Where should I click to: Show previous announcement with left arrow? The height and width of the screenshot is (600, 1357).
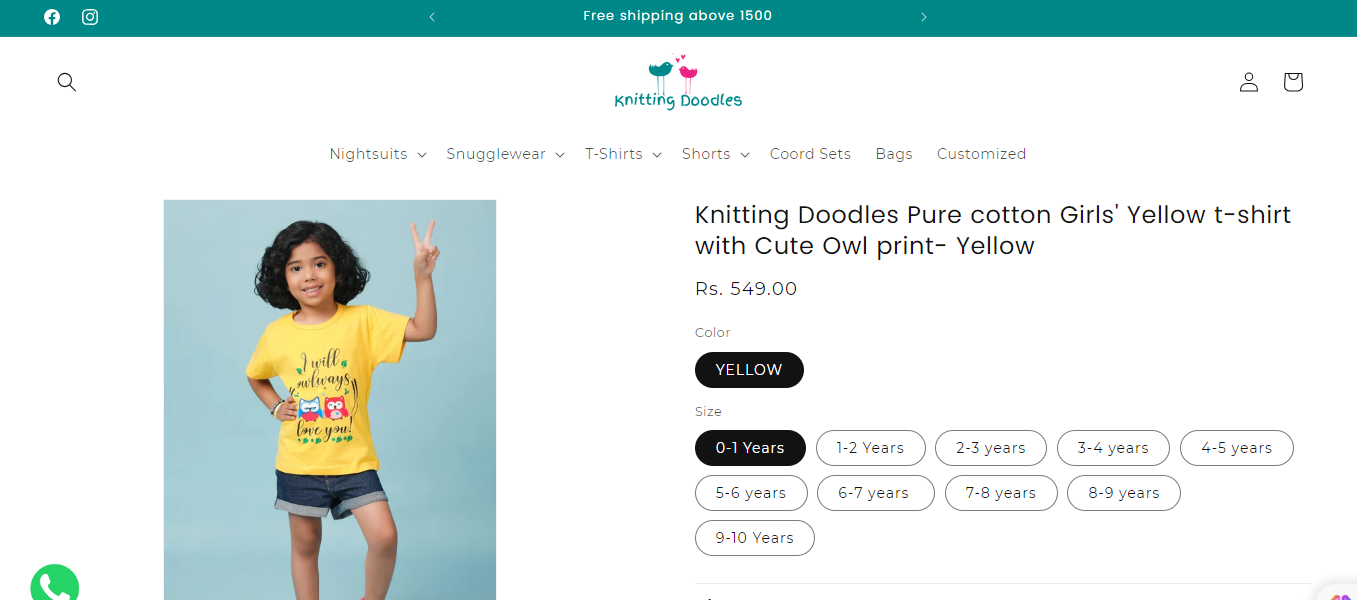[432, 17]
